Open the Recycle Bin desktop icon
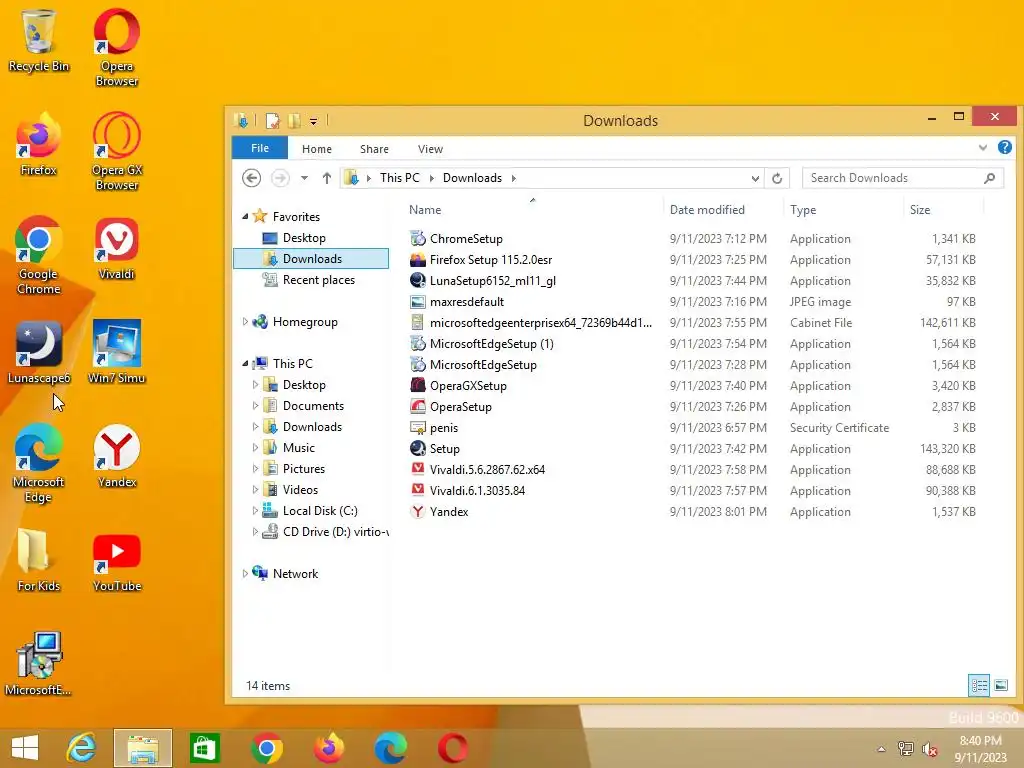This screenshot has width=1024, height=768. click(39, 40)
